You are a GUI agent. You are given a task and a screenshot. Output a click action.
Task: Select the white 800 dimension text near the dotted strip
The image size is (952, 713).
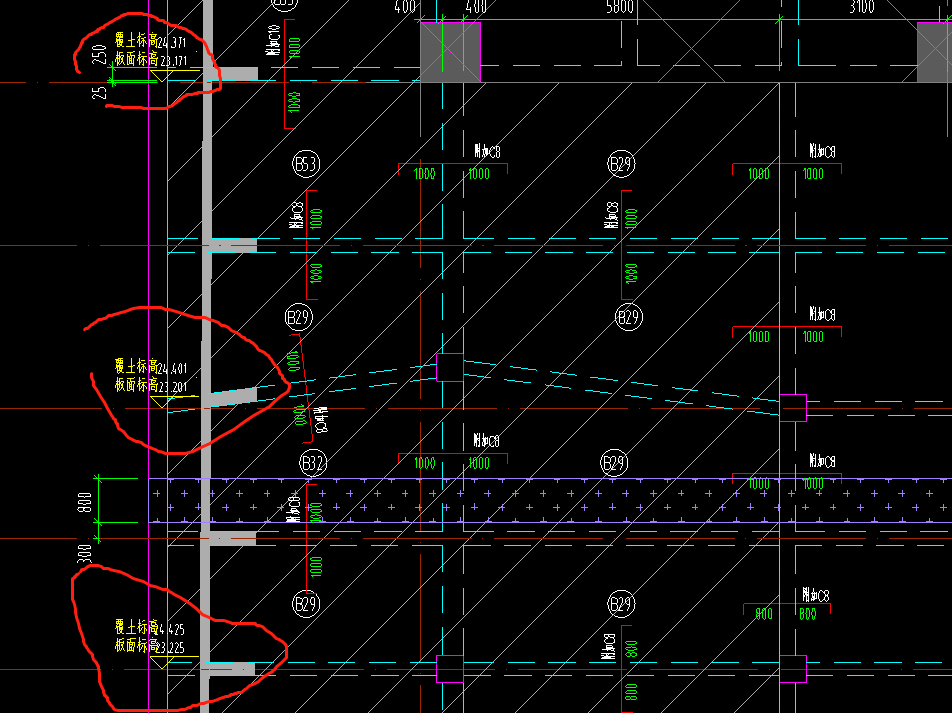pos(84,502)
